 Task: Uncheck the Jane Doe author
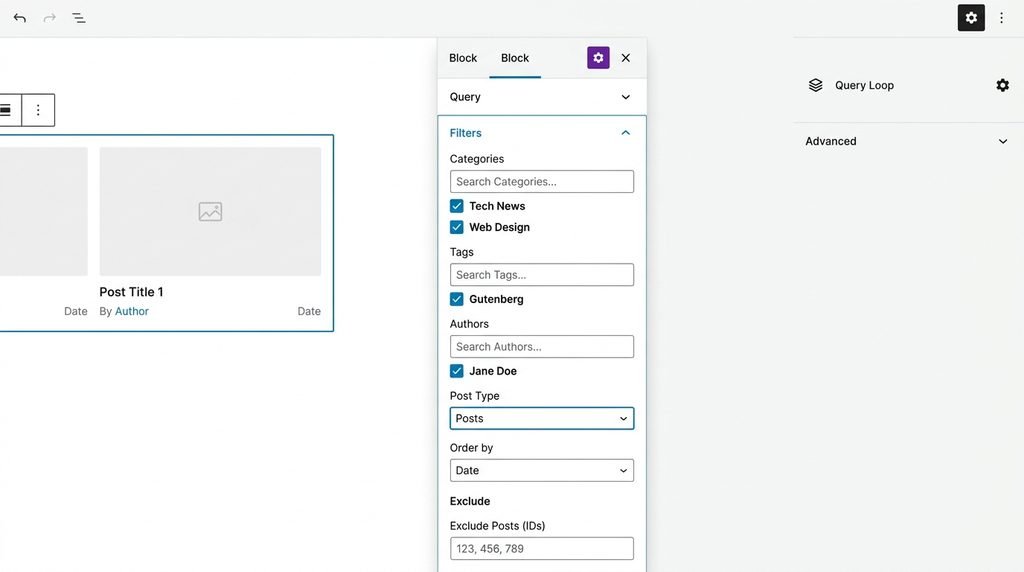pos(456,371)
